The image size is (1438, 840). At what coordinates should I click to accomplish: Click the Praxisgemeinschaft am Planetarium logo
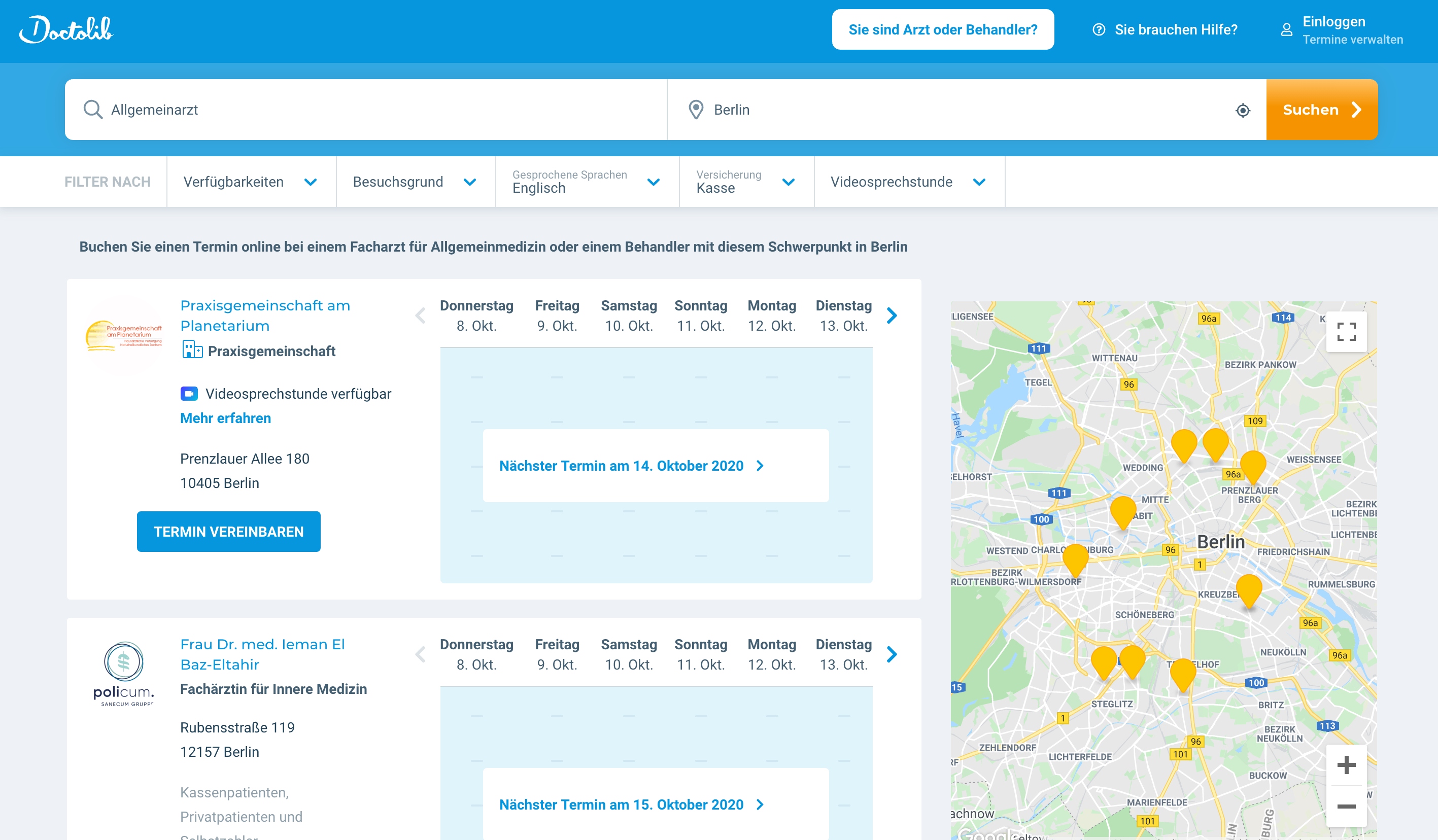pos(124,335)
